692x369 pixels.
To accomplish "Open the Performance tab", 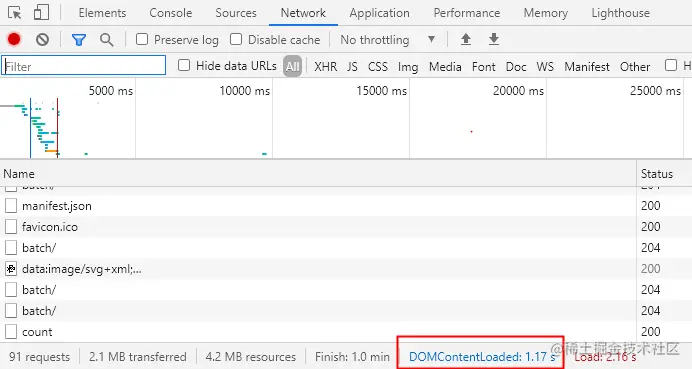I will tap(467, 13).
